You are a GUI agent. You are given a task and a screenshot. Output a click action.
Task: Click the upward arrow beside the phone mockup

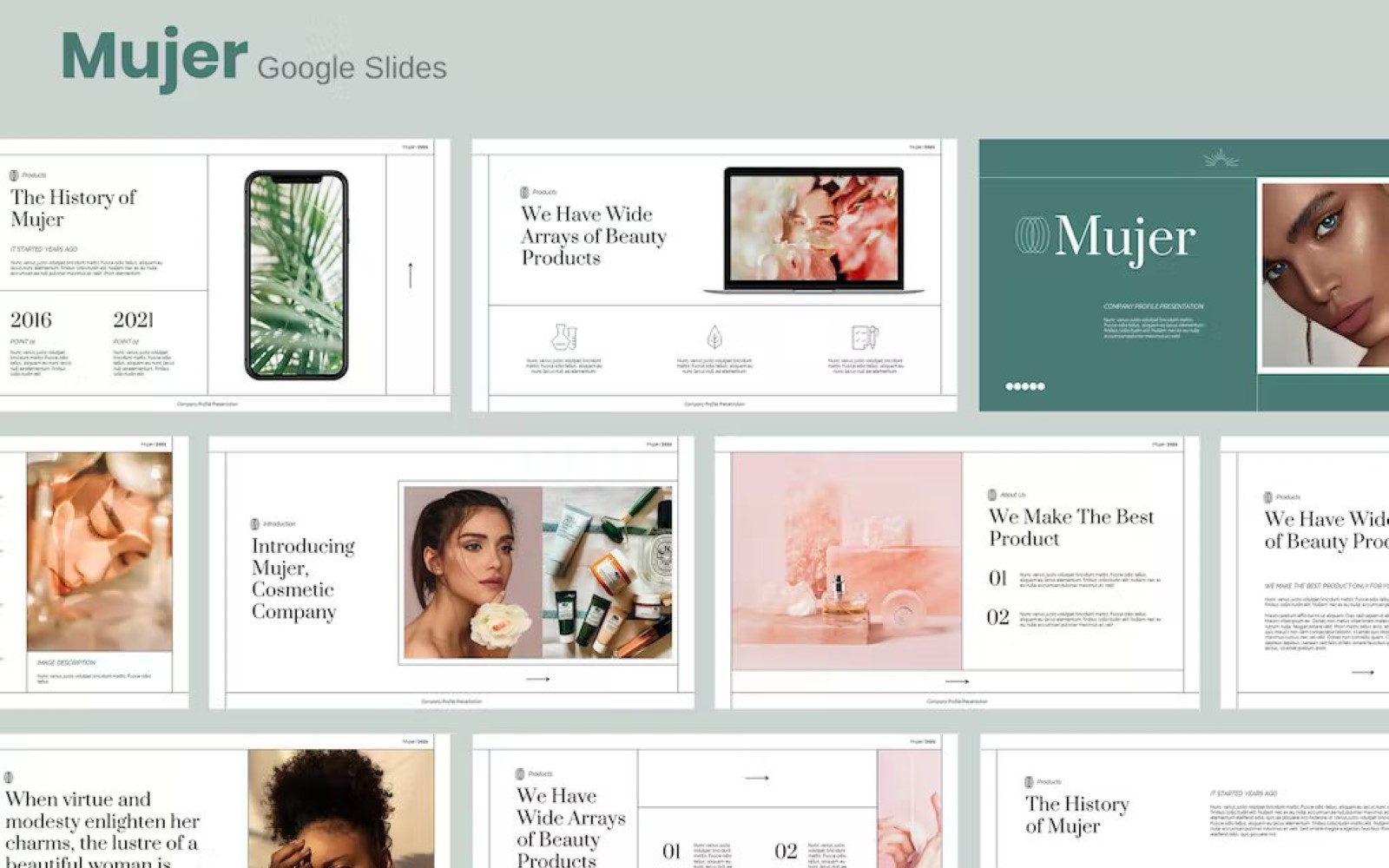(410, 275)
